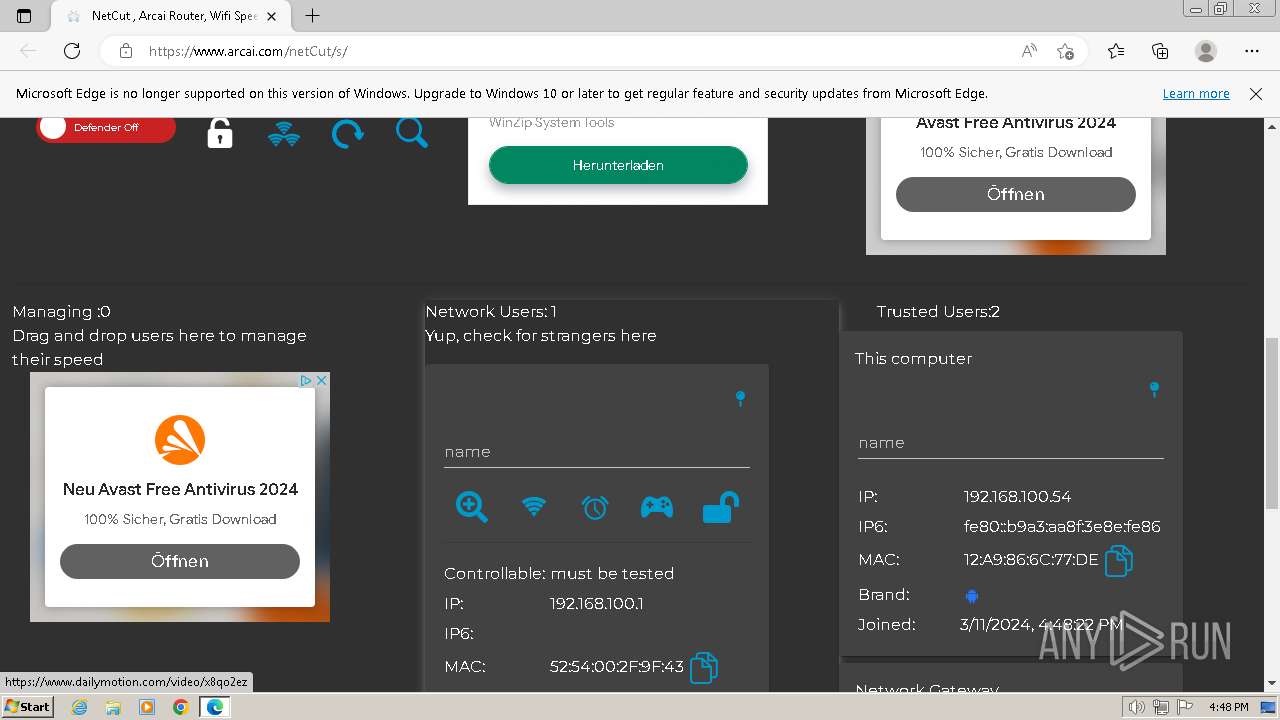Image resolution: width=1280 pixels, height=720 pixels.
Task: Select the NetCut, Arcai Router tab
Action: pyautogui.click(x=169, y=16)
